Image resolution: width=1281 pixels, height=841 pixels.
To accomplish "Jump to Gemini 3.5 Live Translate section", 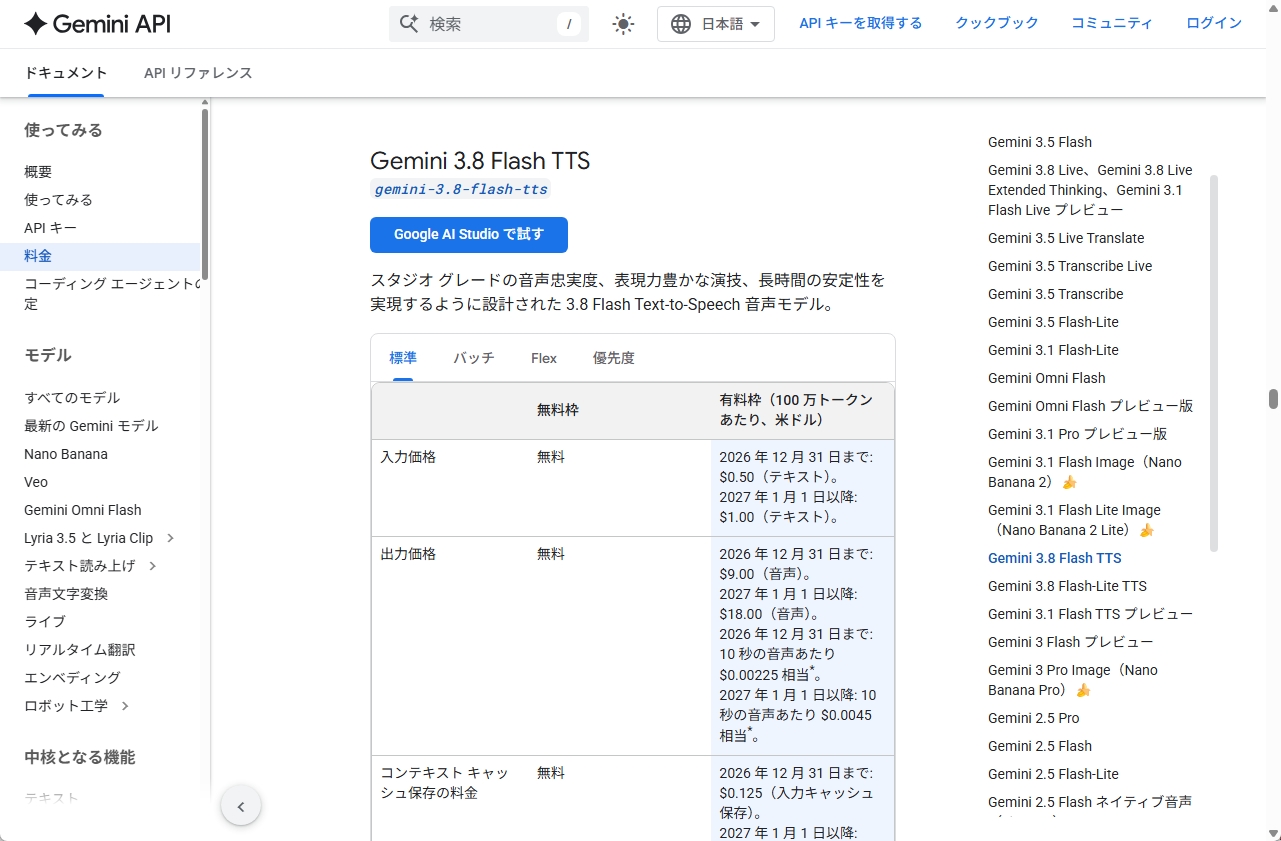I will [x=1066, y=238].
